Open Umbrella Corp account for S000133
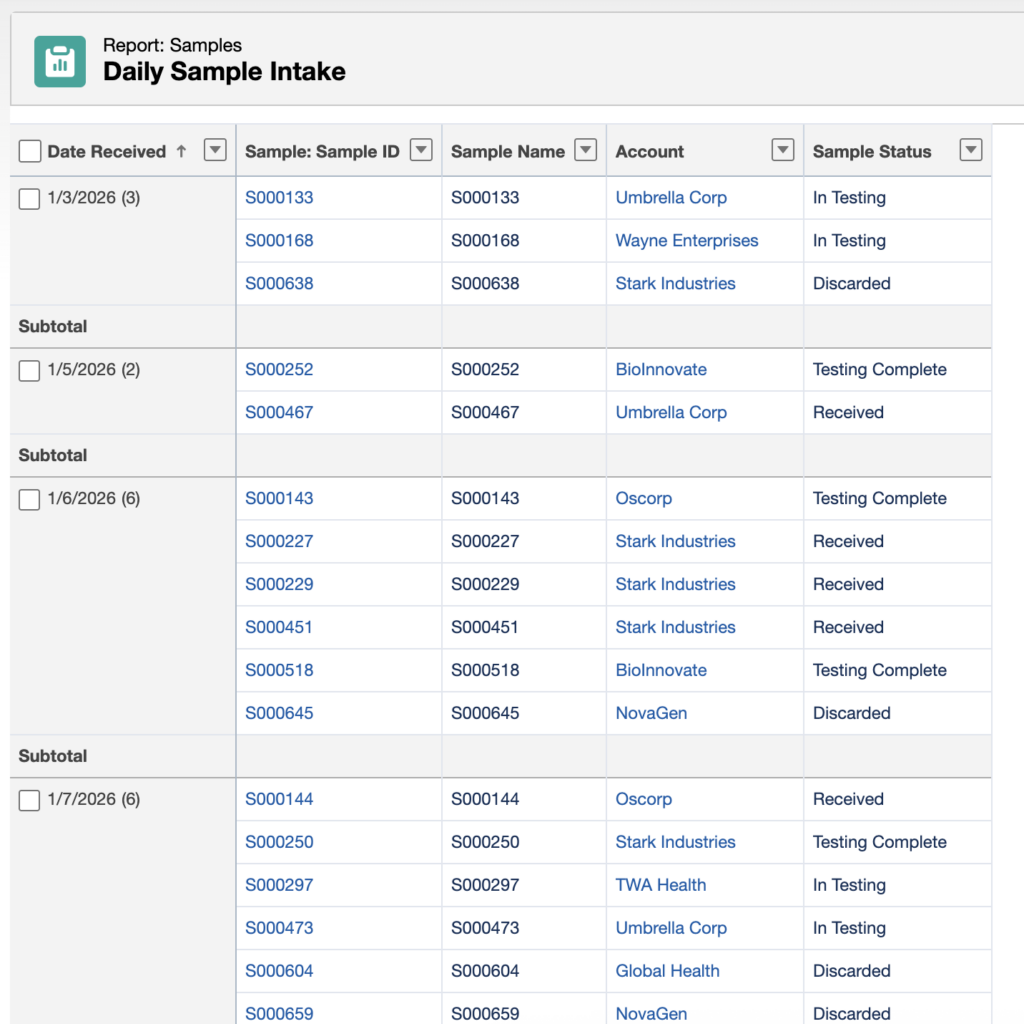This screenshot has width=1024, height=1024. tap(671, 197)
